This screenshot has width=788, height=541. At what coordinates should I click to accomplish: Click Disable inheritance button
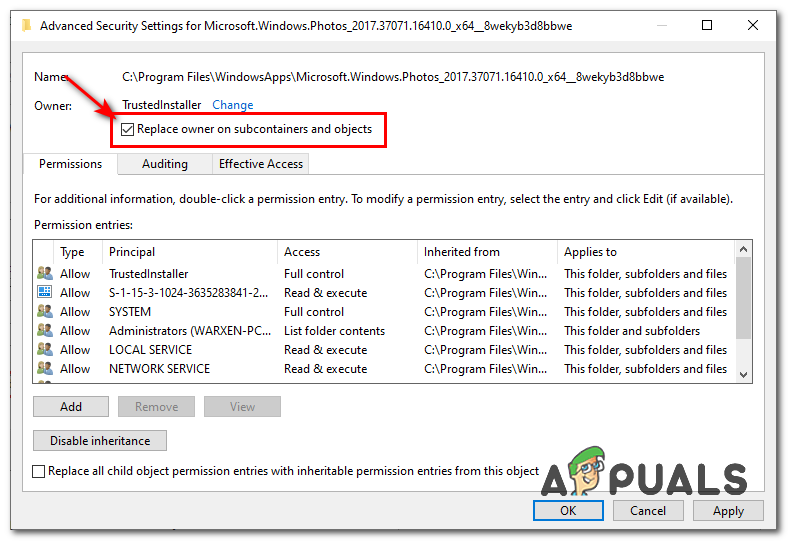pos(100,441)
